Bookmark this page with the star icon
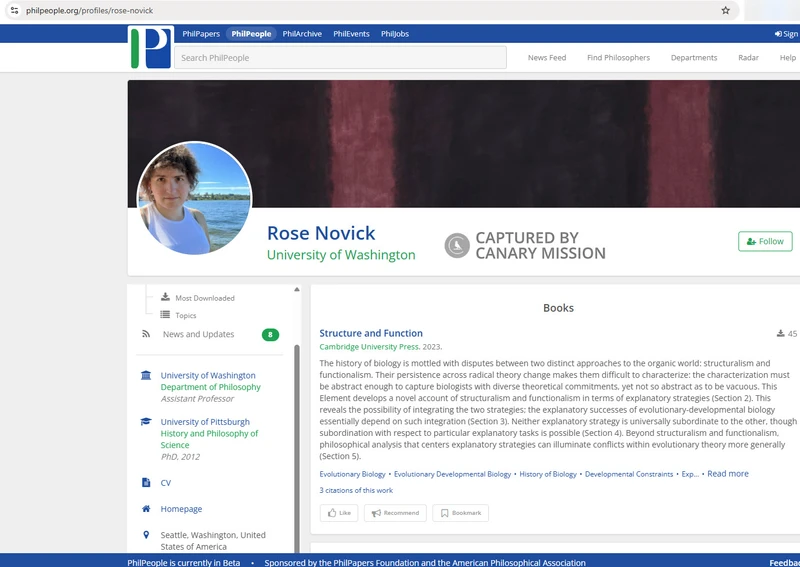The image size is (800, 567). (725, 10)
